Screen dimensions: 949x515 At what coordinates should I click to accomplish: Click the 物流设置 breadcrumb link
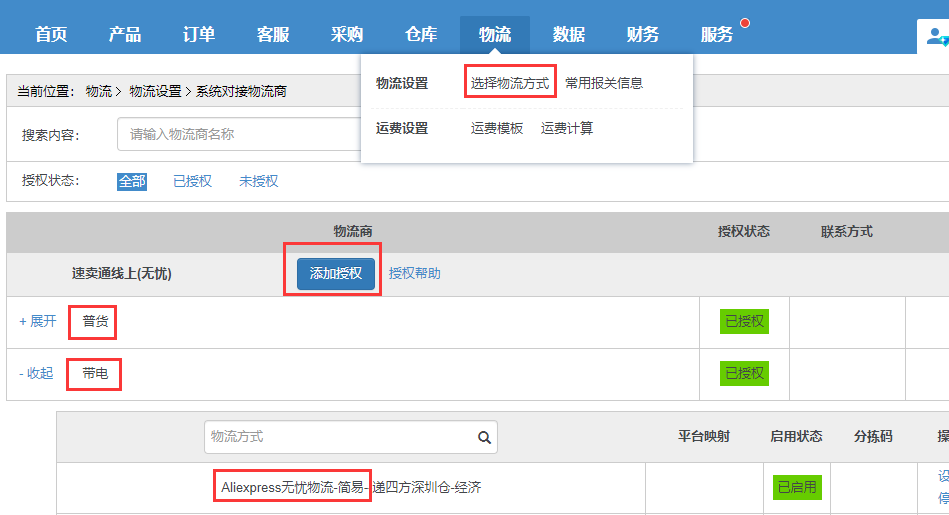(x=156, y=91)
